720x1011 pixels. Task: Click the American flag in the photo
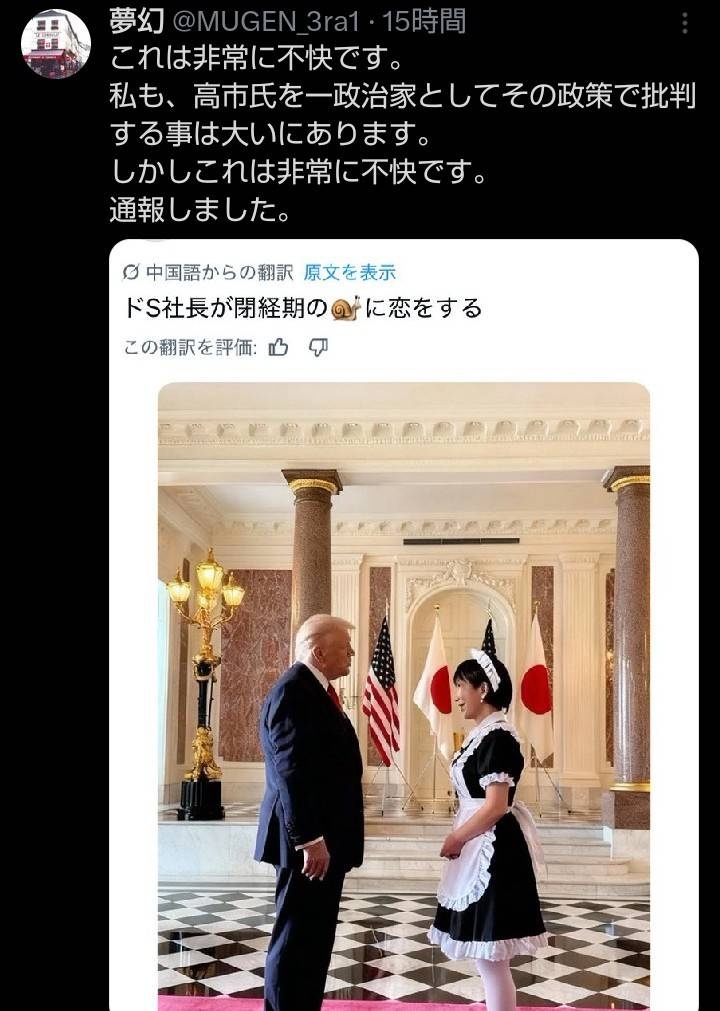click(381, 690)
